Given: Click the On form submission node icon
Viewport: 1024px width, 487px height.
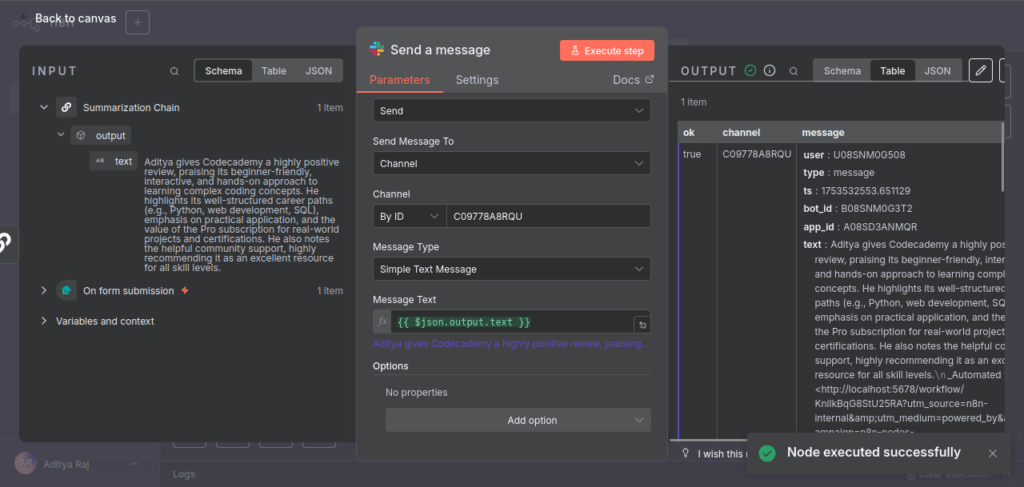Looking at the screenshot, I should (x=66, y=291).
